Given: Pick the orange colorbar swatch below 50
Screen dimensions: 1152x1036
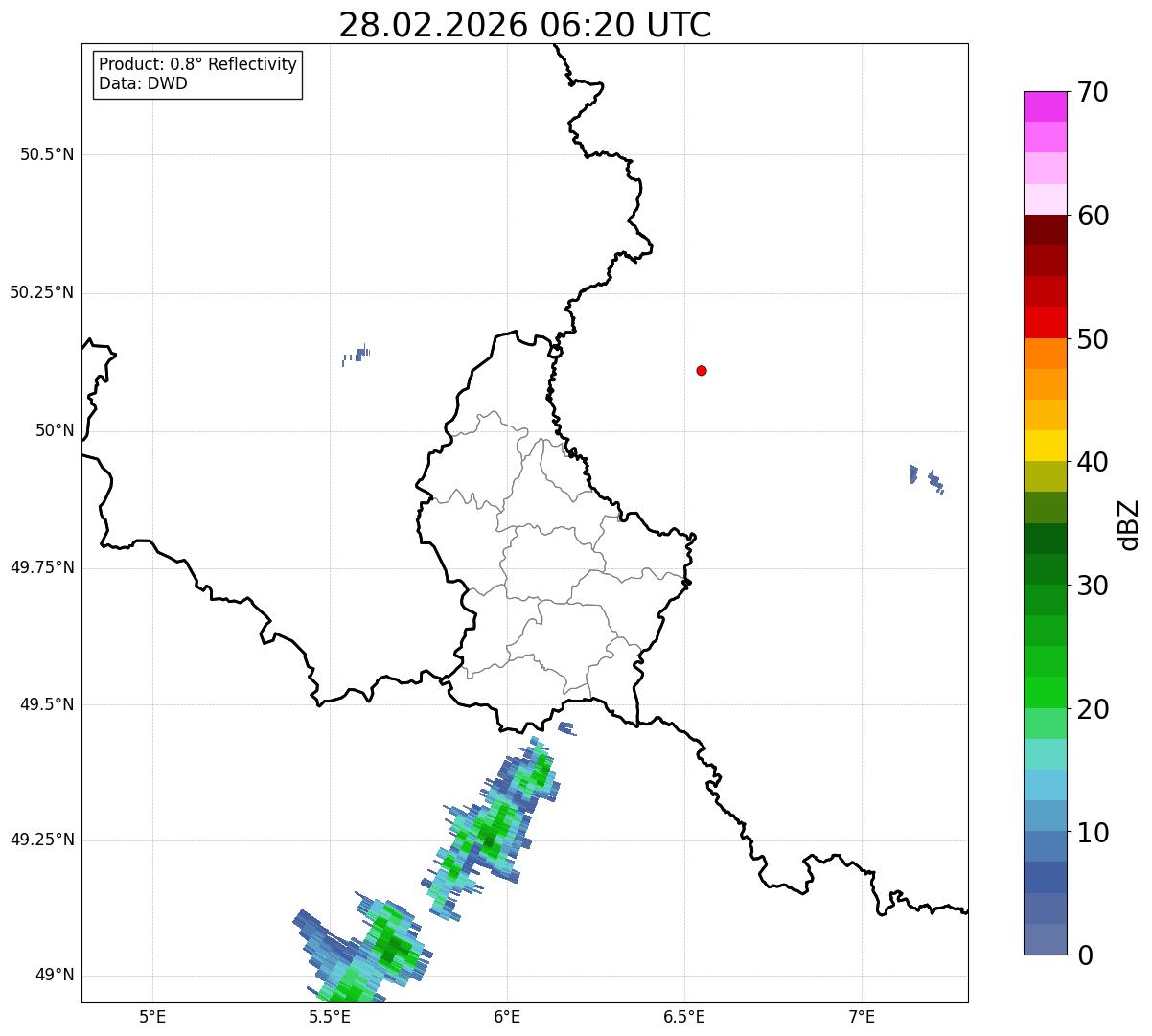Looking at the screenshot, I should click(1045, 353).
